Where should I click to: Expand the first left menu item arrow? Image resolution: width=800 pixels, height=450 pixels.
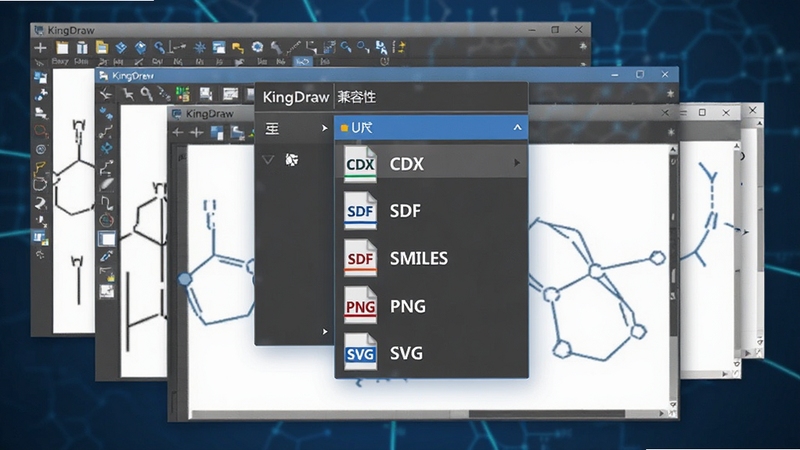pos(324,128)
